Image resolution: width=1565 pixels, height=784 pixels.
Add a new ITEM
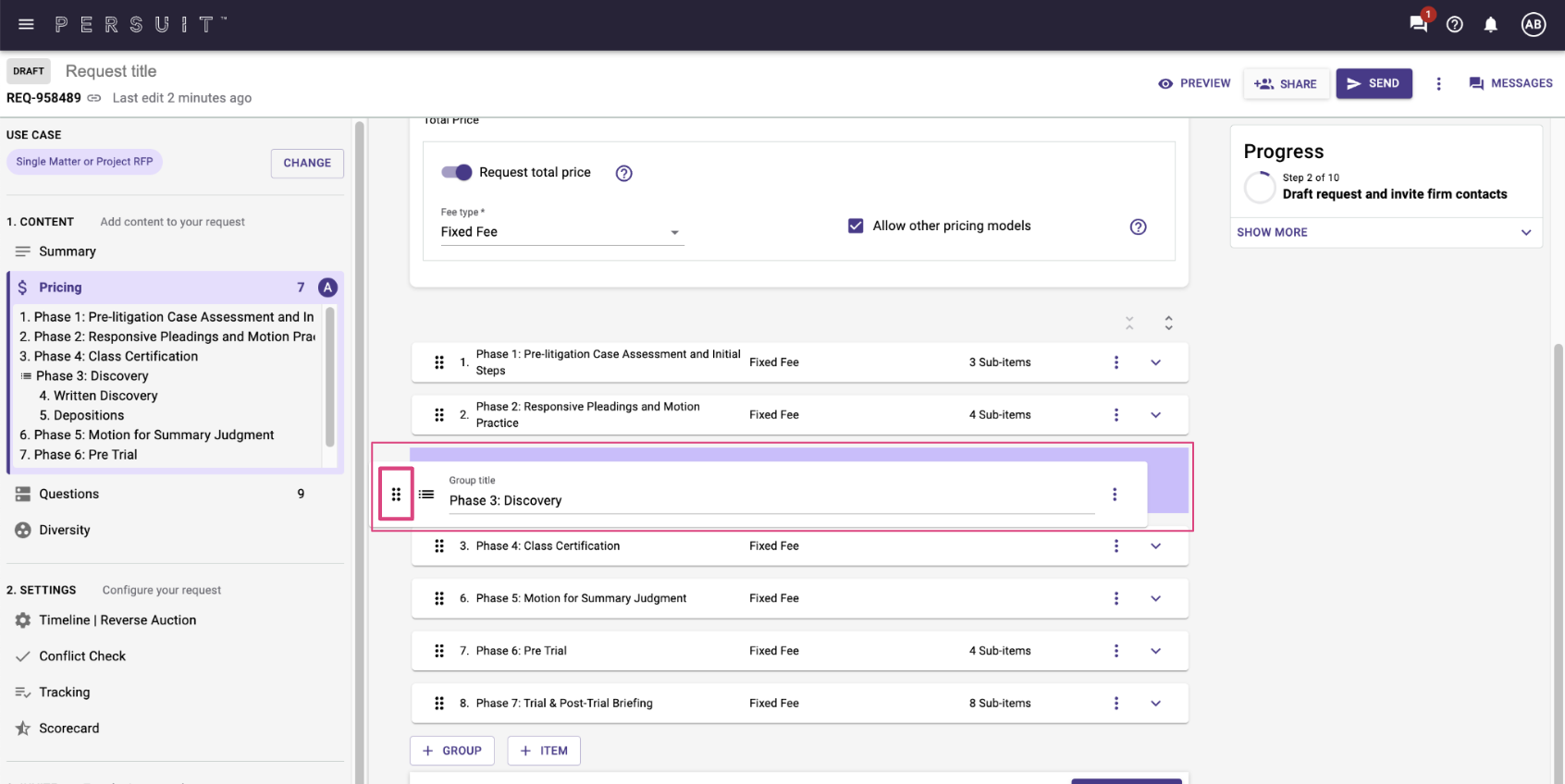(544, 751)
